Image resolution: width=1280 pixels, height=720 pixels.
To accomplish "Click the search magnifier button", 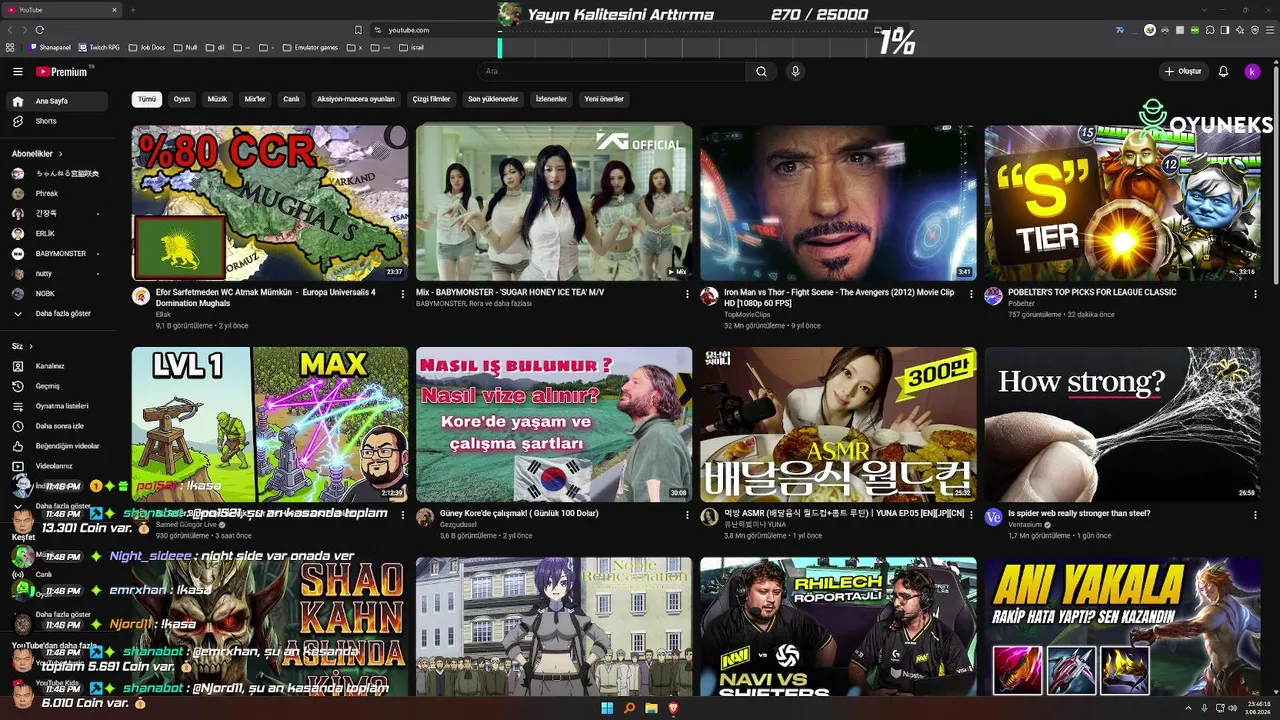I will [761, 71].
